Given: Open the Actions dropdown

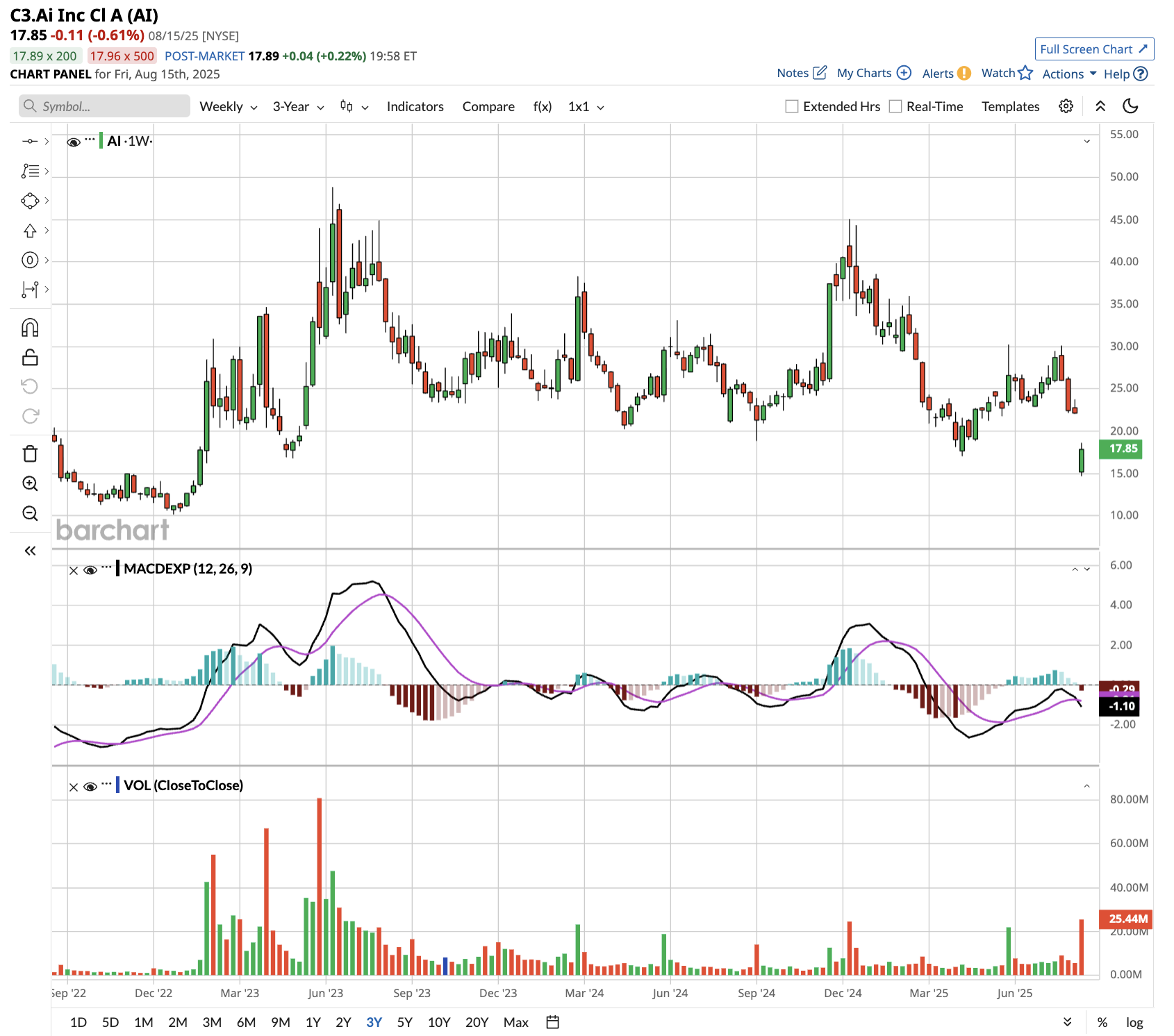Looking at the screenshot, I should point(1069,74).
